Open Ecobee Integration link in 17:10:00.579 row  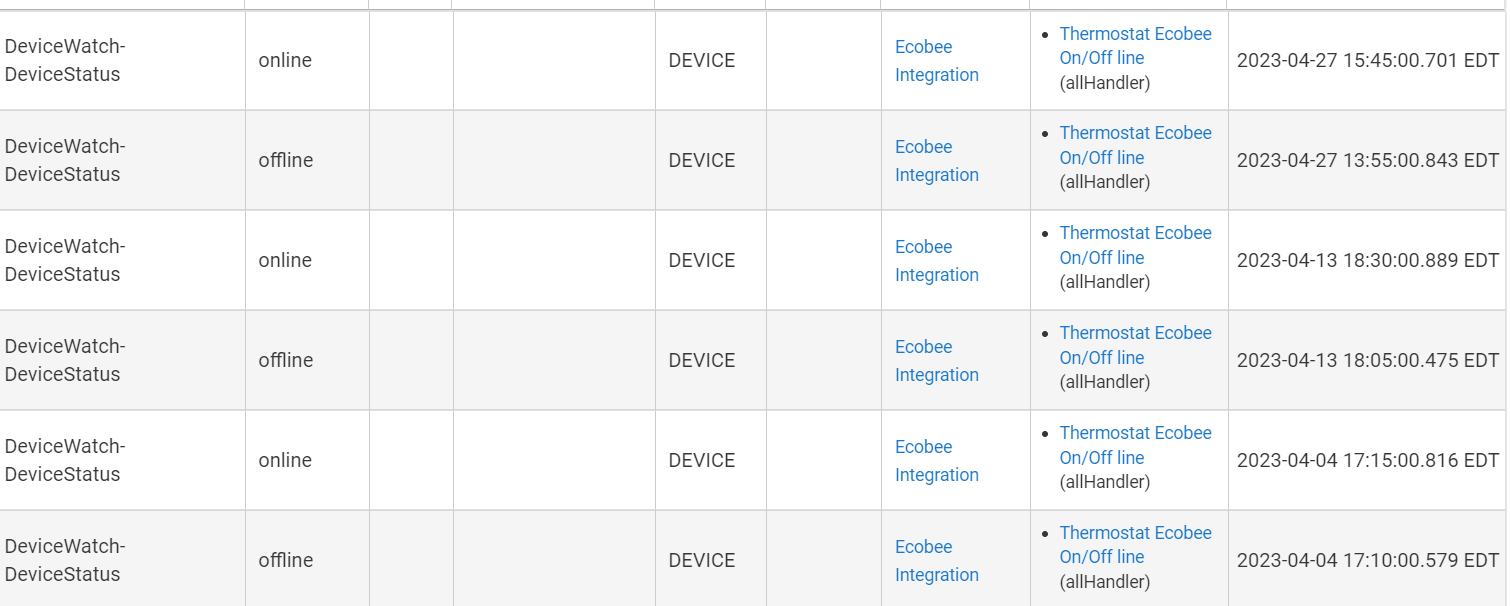(x=936, y=561)
